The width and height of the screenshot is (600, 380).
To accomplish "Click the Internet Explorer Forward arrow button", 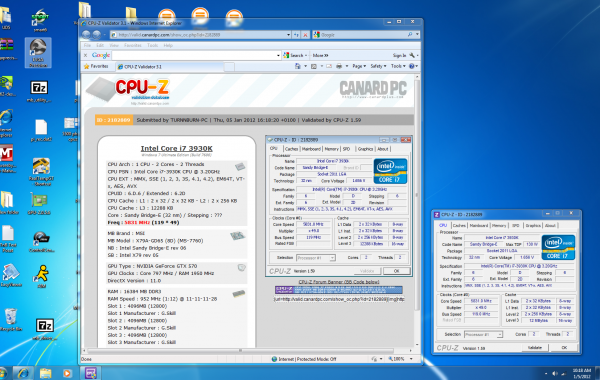I will [x=97, y=35].
